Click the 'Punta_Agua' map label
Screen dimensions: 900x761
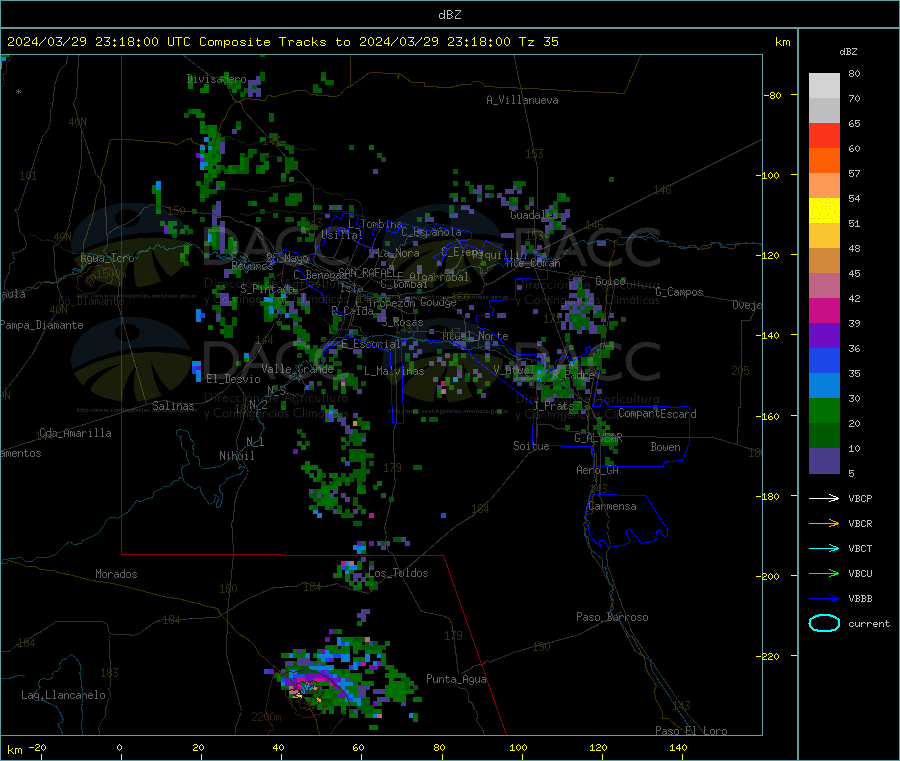click(456, 679)
